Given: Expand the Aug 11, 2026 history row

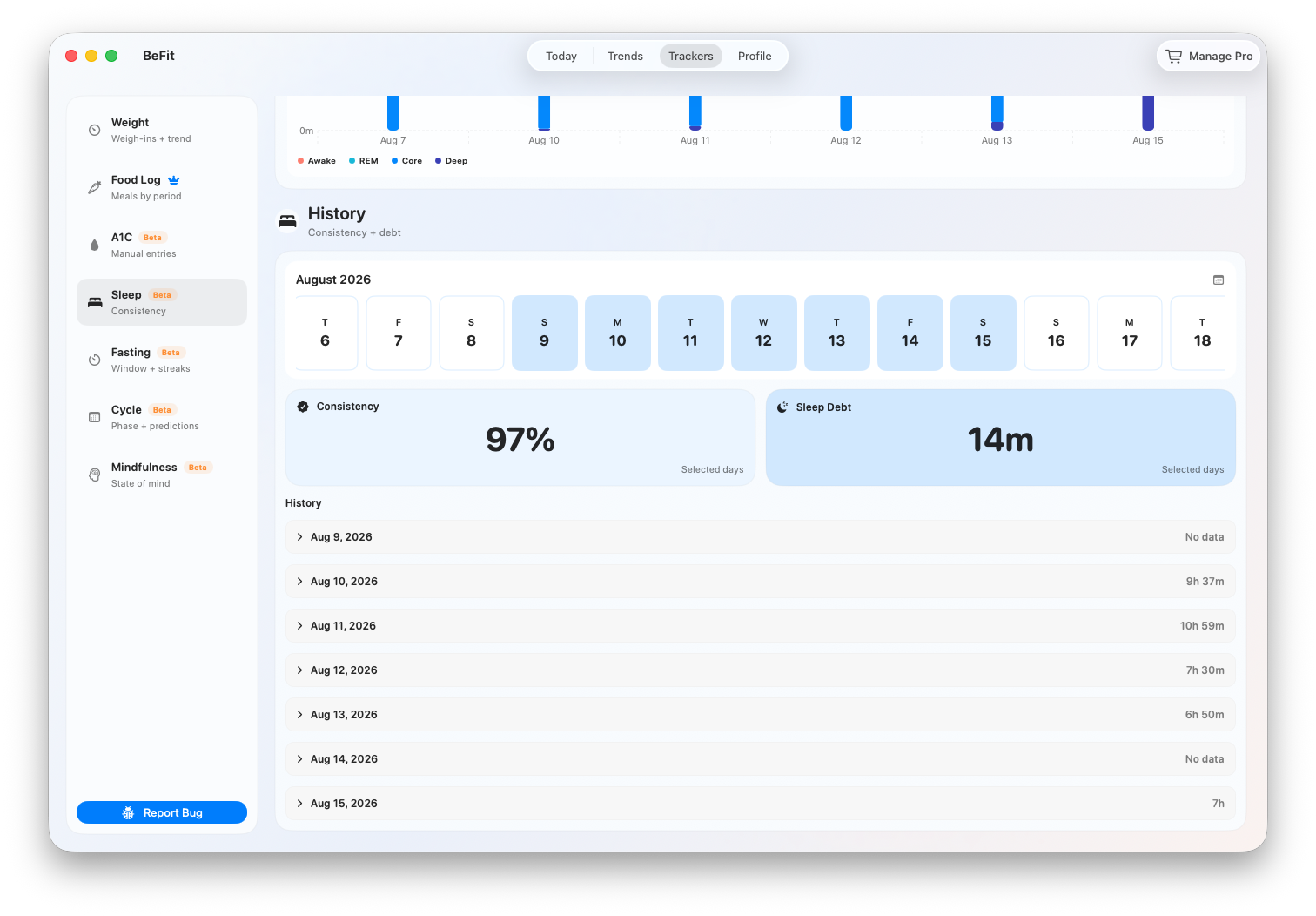Looking at the screenshot, I should (x=761, y=626).
